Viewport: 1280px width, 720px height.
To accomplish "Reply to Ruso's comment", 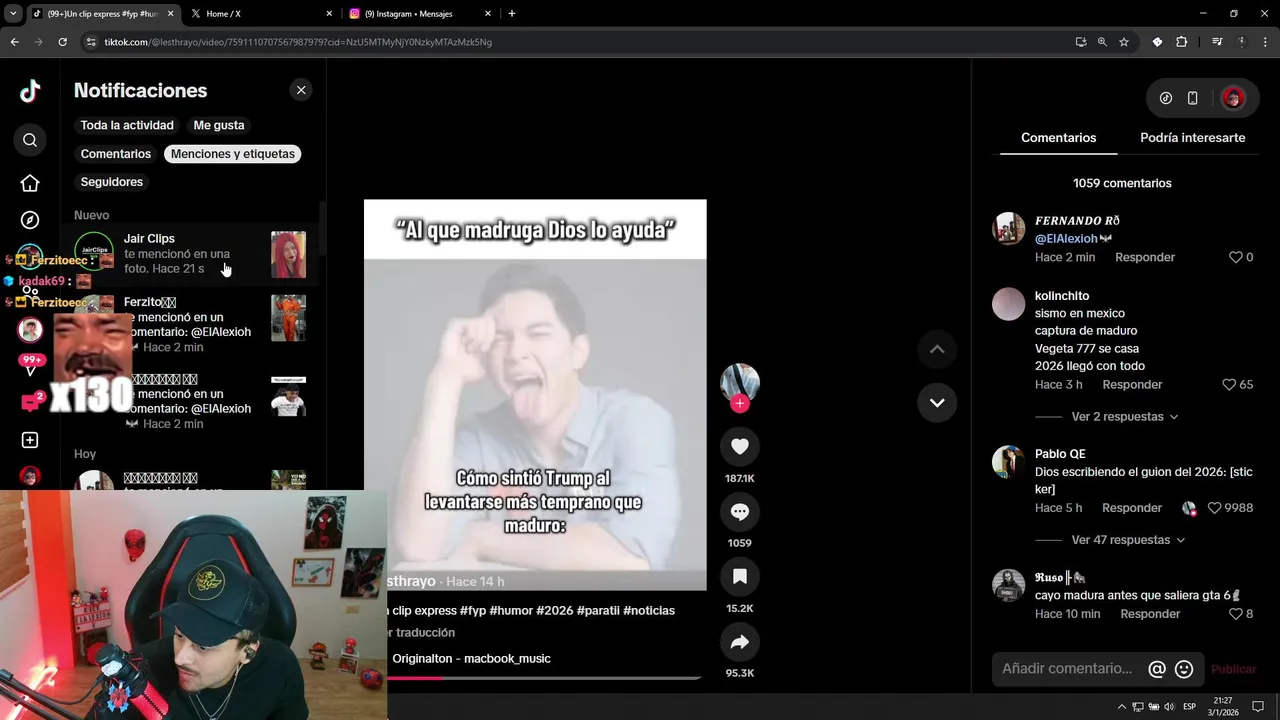I will point(1150,614).
